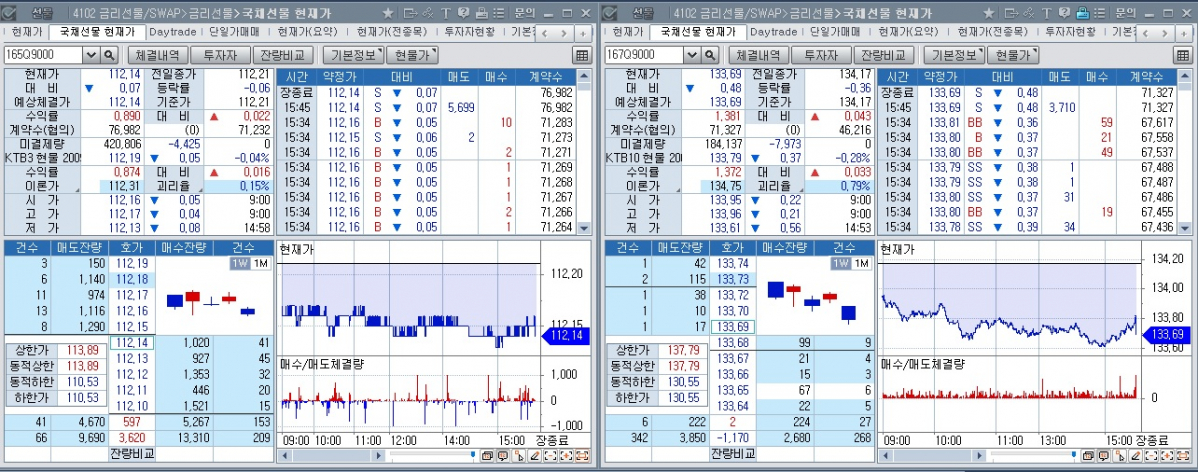The height and width of the screenshot is (472, 1198).
Task: Click the pencil draw icon under left chart
Action: pyautogui.click(x=535, y=456)
